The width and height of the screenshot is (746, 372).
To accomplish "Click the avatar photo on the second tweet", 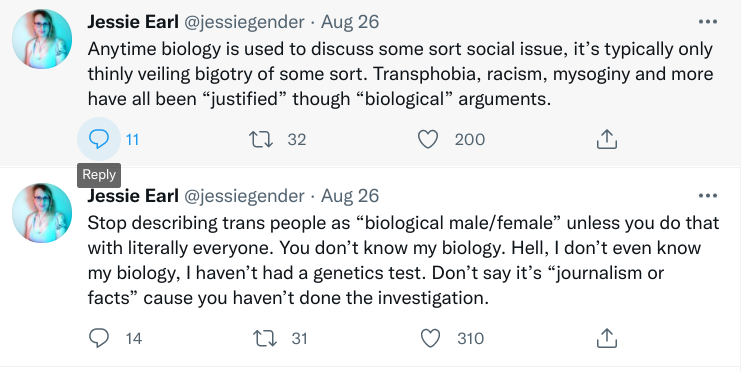I will click(x=42, y=213).
